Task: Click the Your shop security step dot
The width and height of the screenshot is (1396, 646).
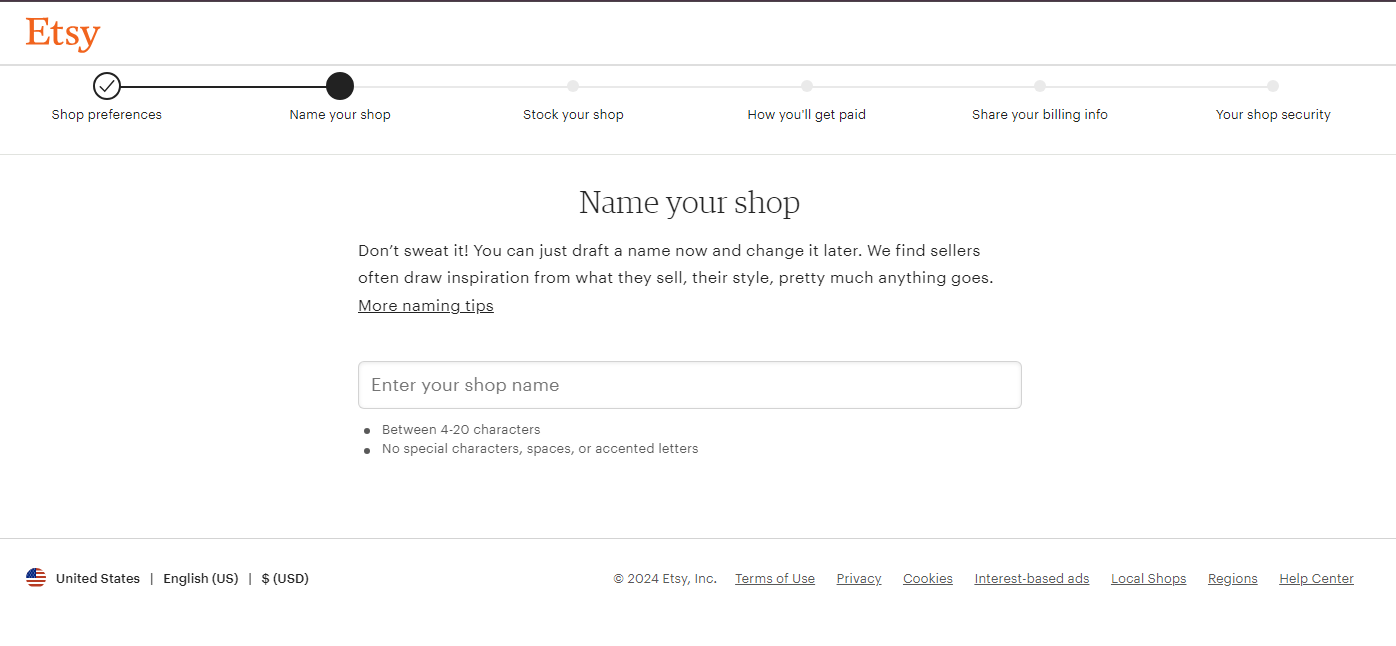Action: [1273, 86]
